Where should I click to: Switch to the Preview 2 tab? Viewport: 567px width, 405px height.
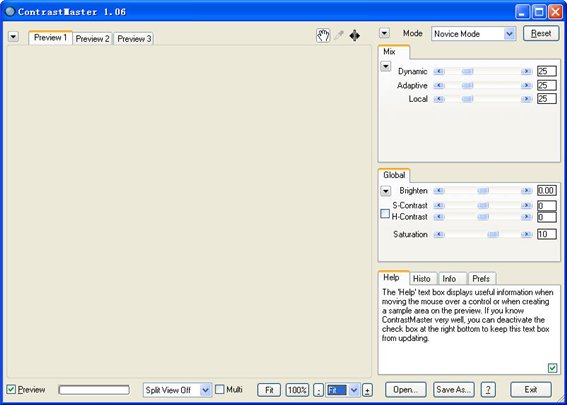(93, 39)
